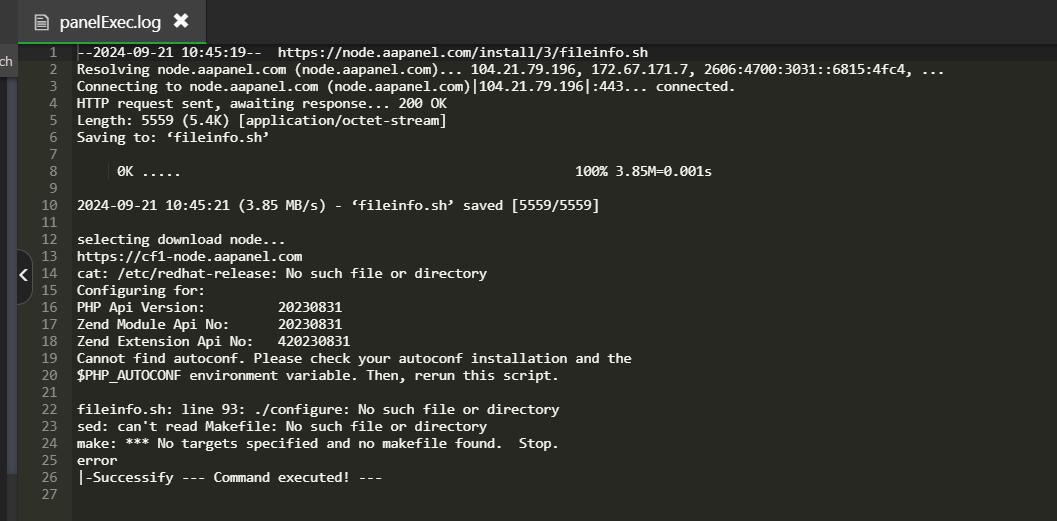This screenshot has height=521, width=1057.
Task: Select the panelExec.log tab
Action: click(108, 22)
